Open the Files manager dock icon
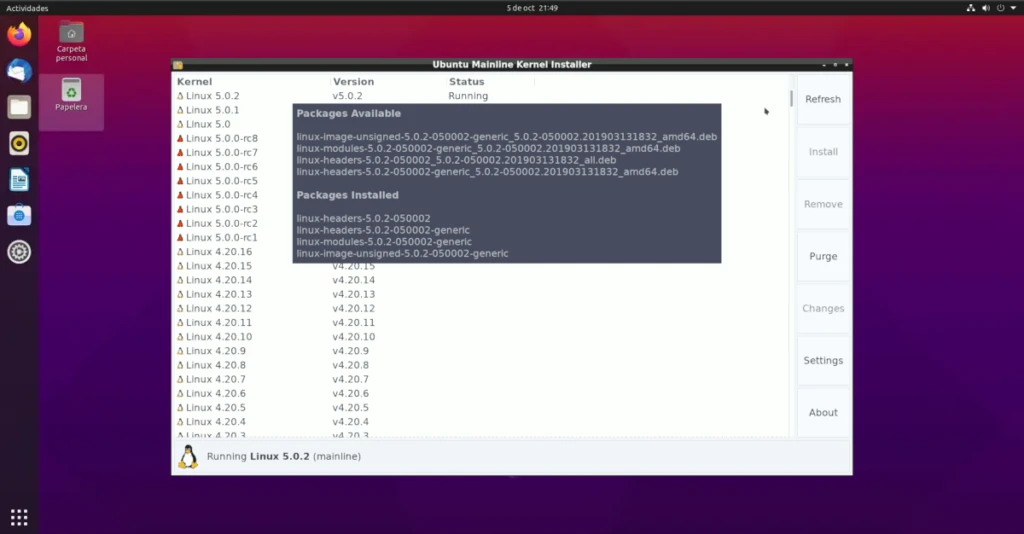 click(x=19, y=107)
